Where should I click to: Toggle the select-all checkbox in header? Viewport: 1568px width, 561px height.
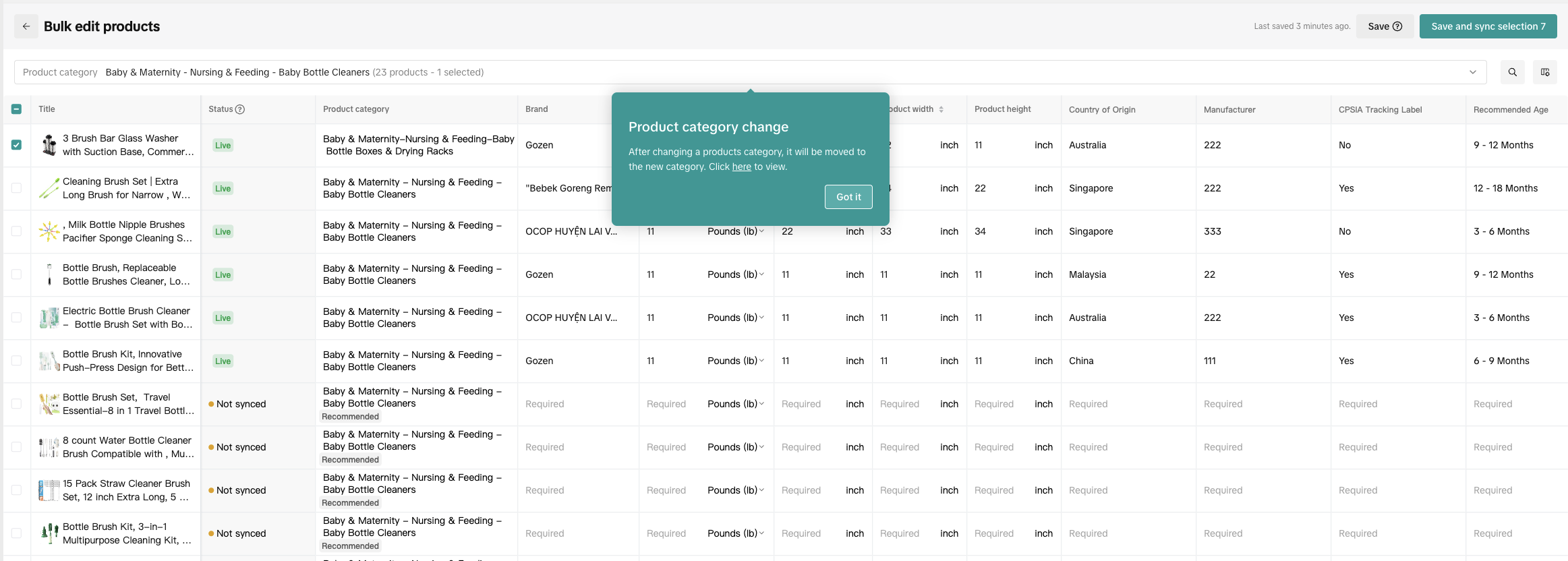point(17,109)
